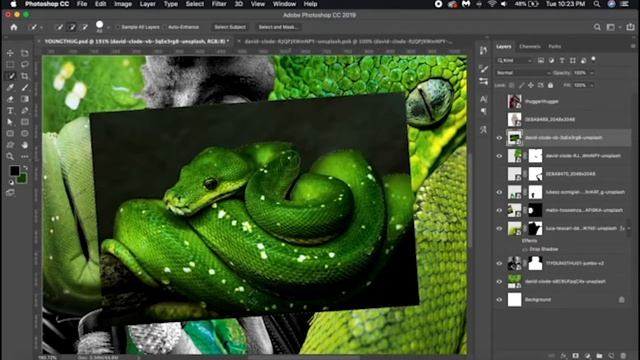Select the Path Selection tool

coord(10,122)
